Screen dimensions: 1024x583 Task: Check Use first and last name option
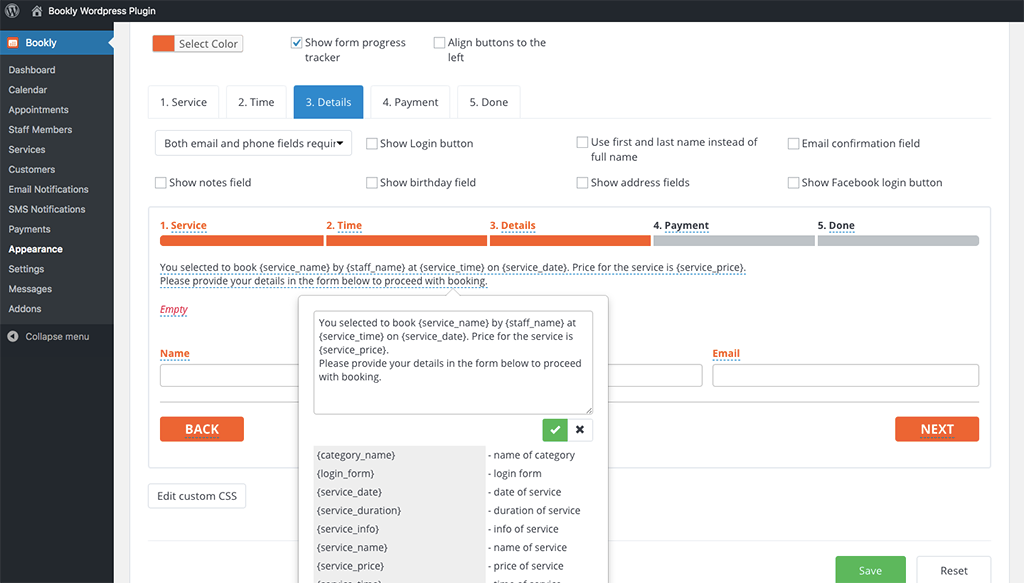pos(582,142)
